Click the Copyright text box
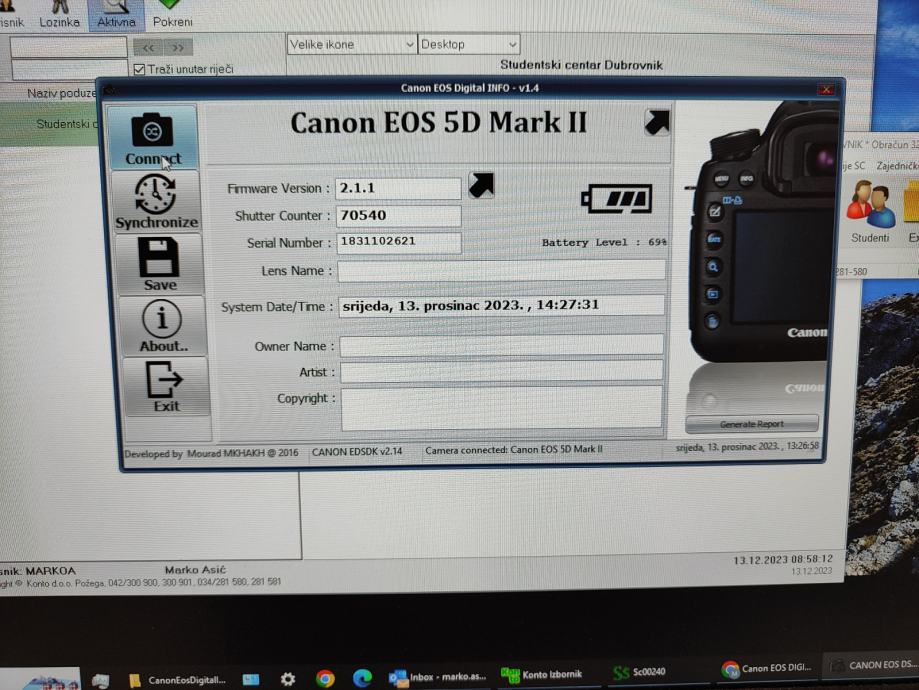This screenshot has width=919, height=690. (502, 408)
